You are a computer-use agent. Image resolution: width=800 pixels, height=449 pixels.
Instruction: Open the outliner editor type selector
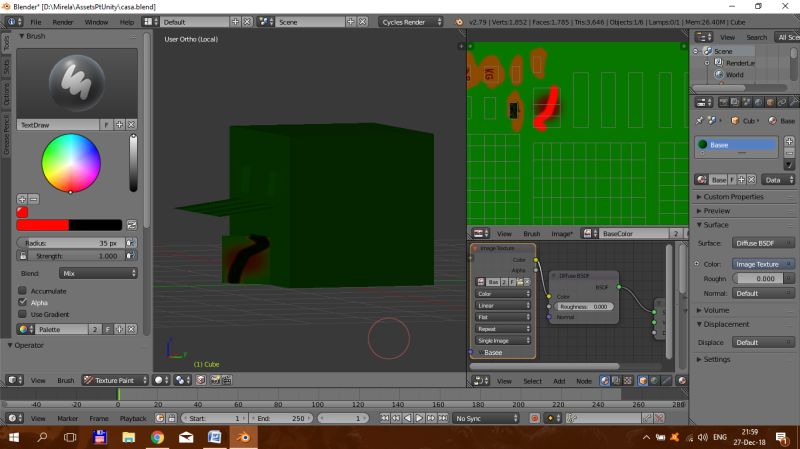704,37
